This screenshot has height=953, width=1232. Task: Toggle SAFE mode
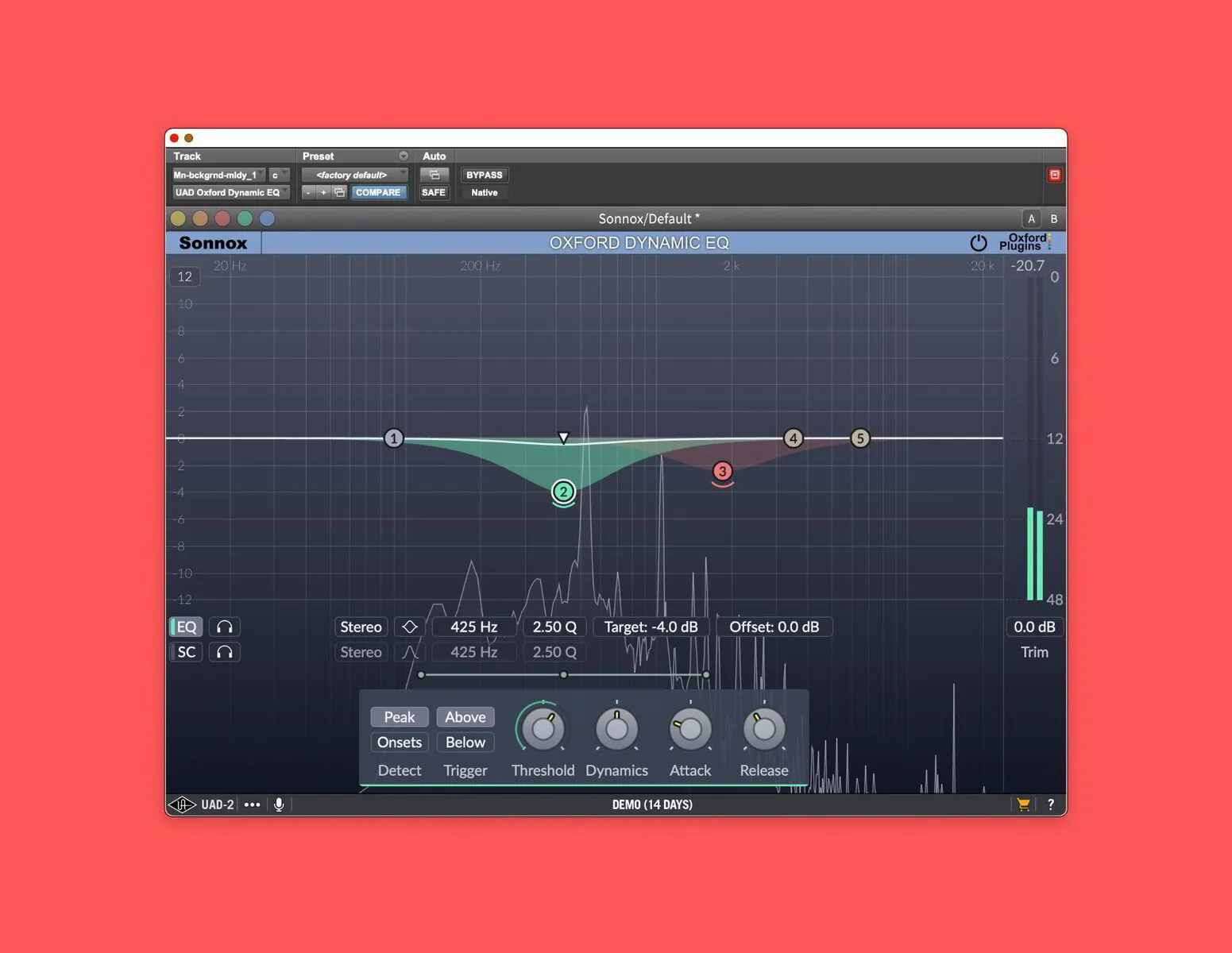(x=434, y=192)
